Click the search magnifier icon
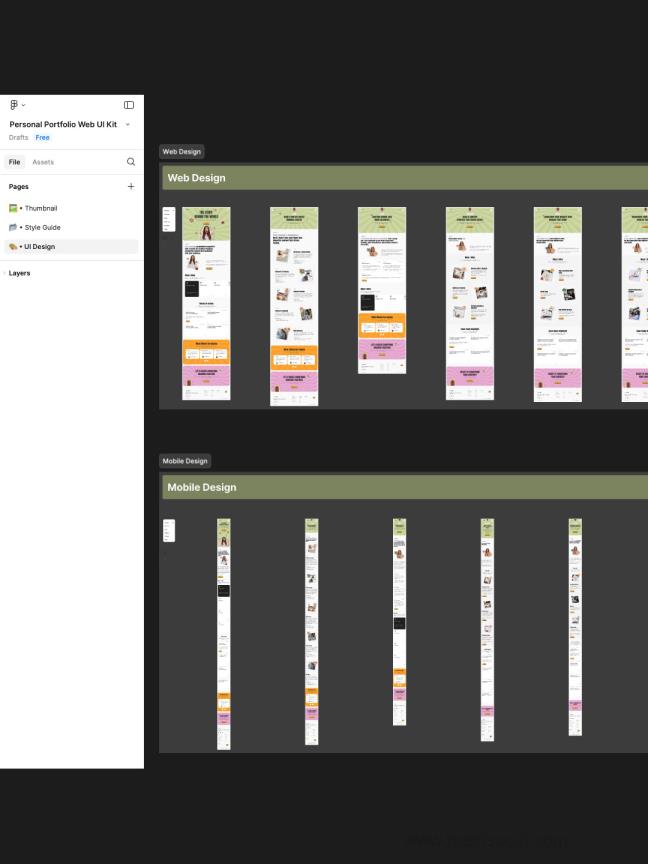The width and height of the screenshot is (648, 864). 130,162
